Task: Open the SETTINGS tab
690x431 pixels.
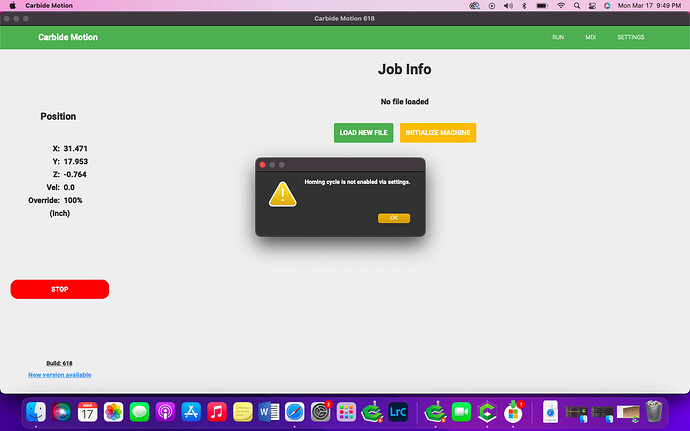Action: click(x=631, y=37)
